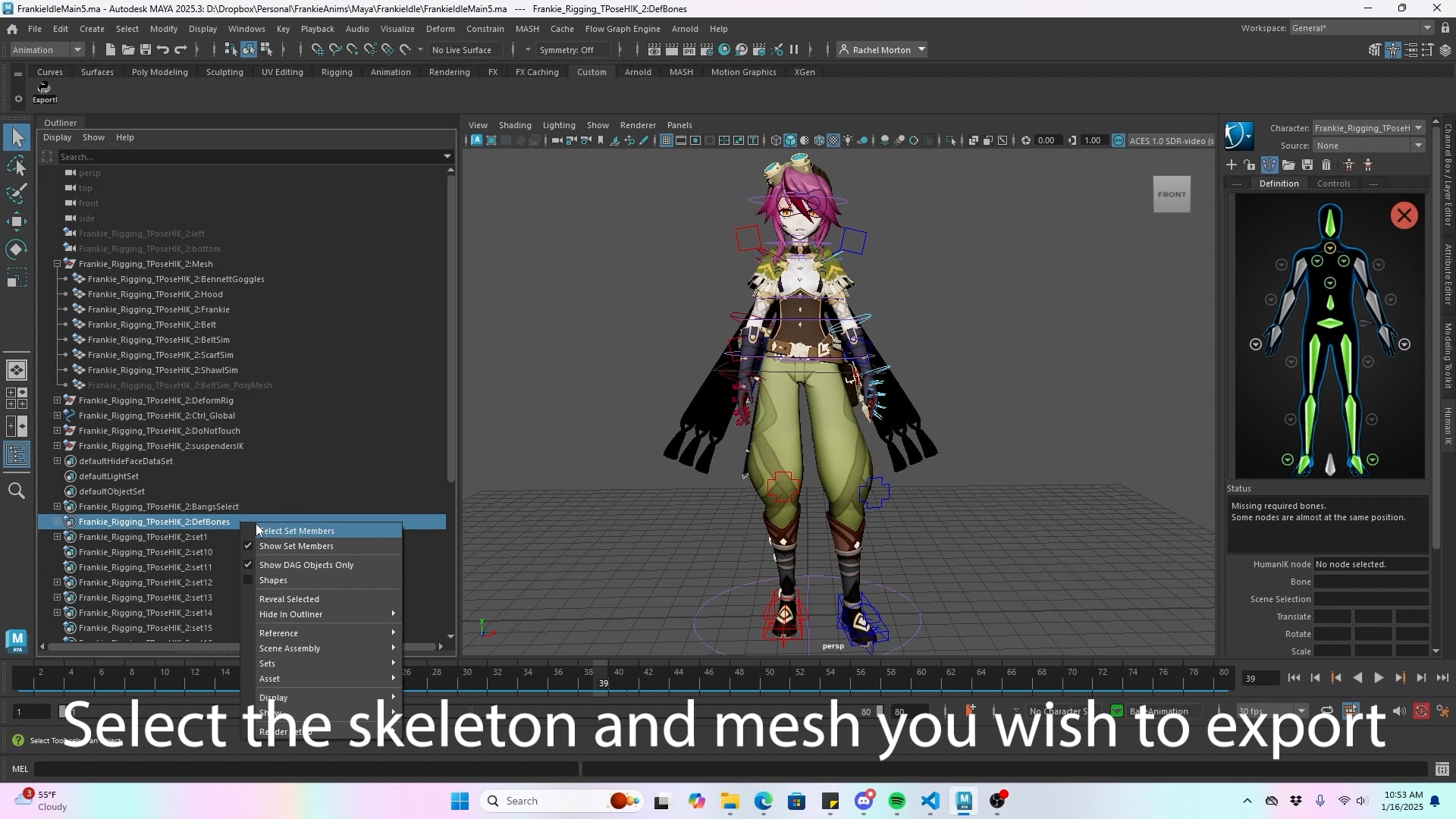The height and width of the screenshot is (819, 1456).
Task: Expand the Ctrl_Global node in Outliner
Action: [57, 416]
